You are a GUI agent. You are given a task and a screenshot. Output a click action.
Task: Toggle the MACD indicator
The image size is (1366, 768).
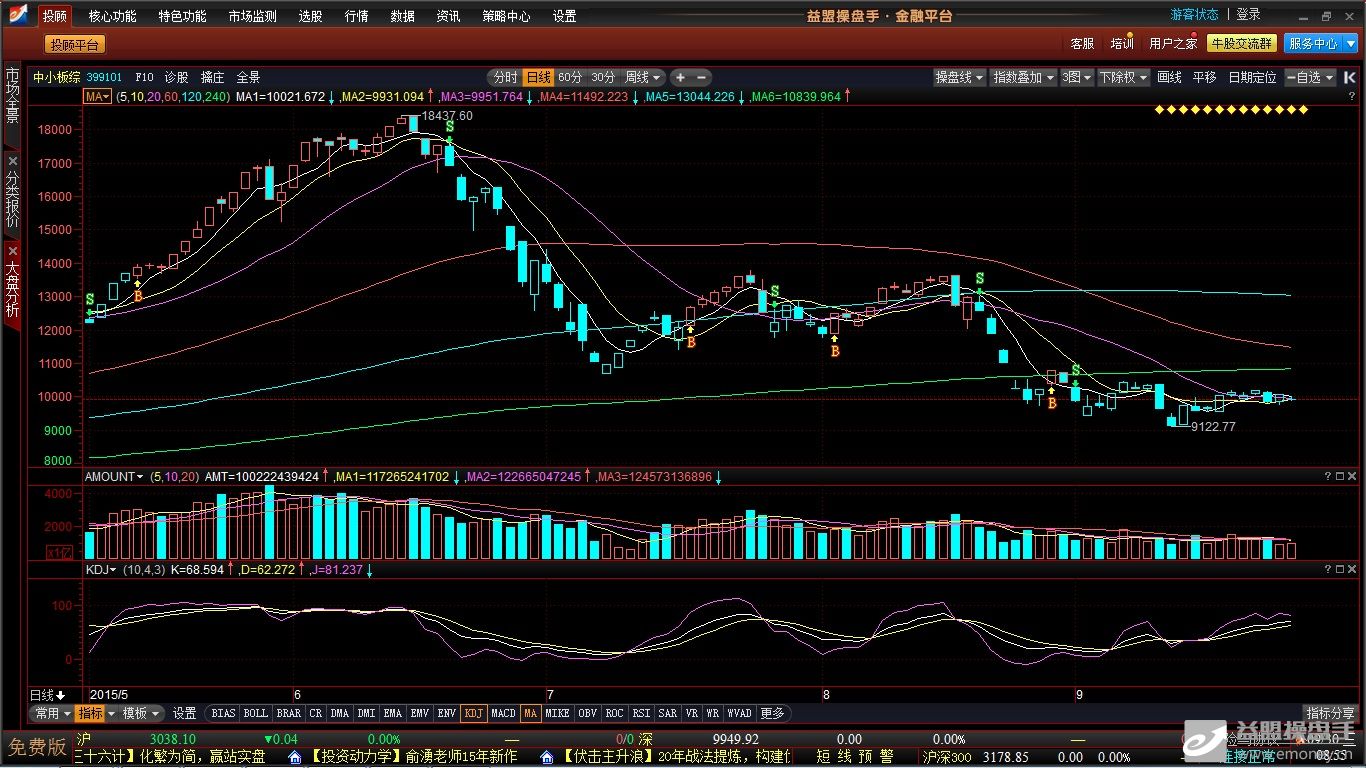click(x=503, y=713)
